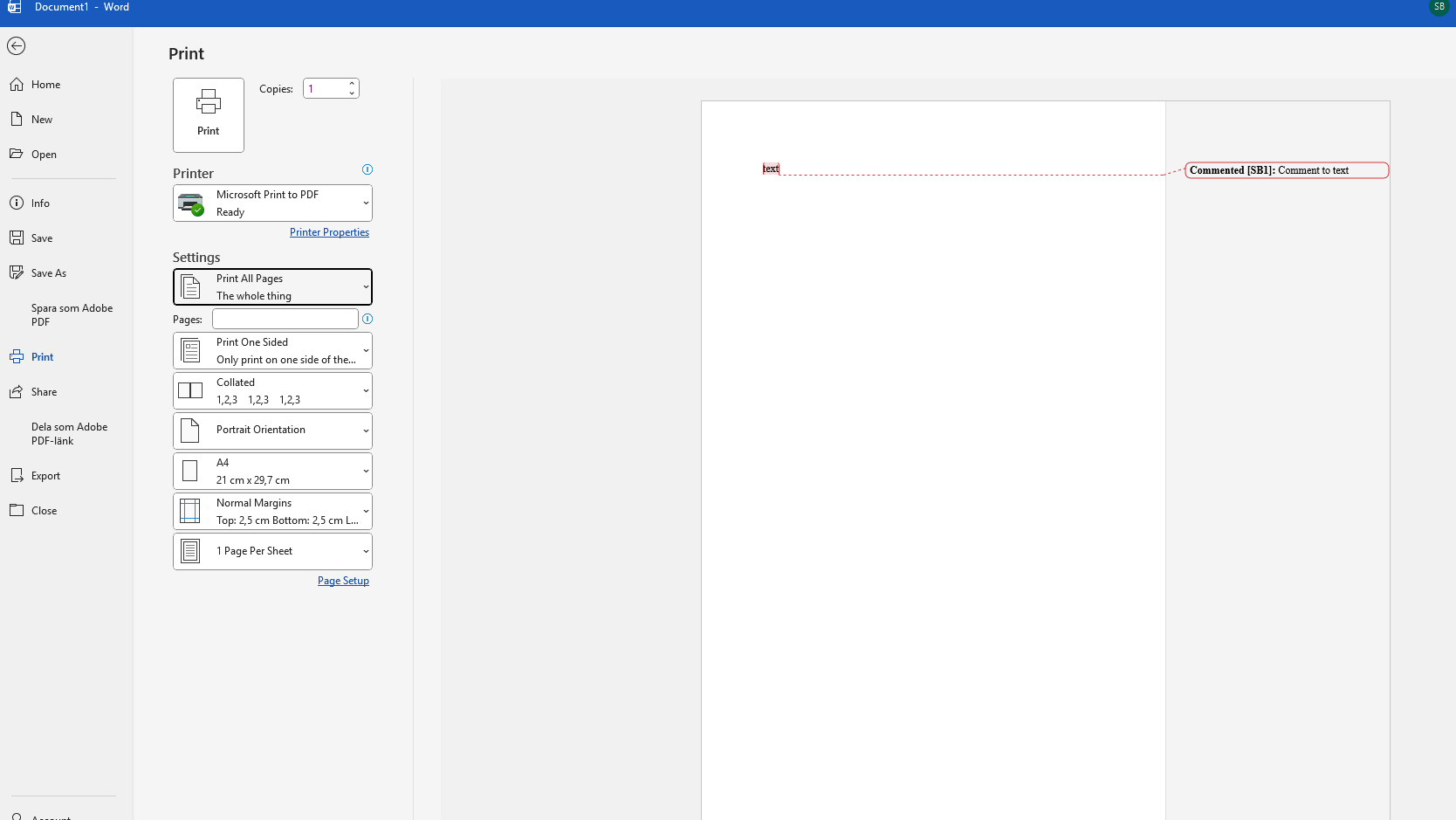
Task: Expand the Print All Pages dropdown
Action: [272, 287]
